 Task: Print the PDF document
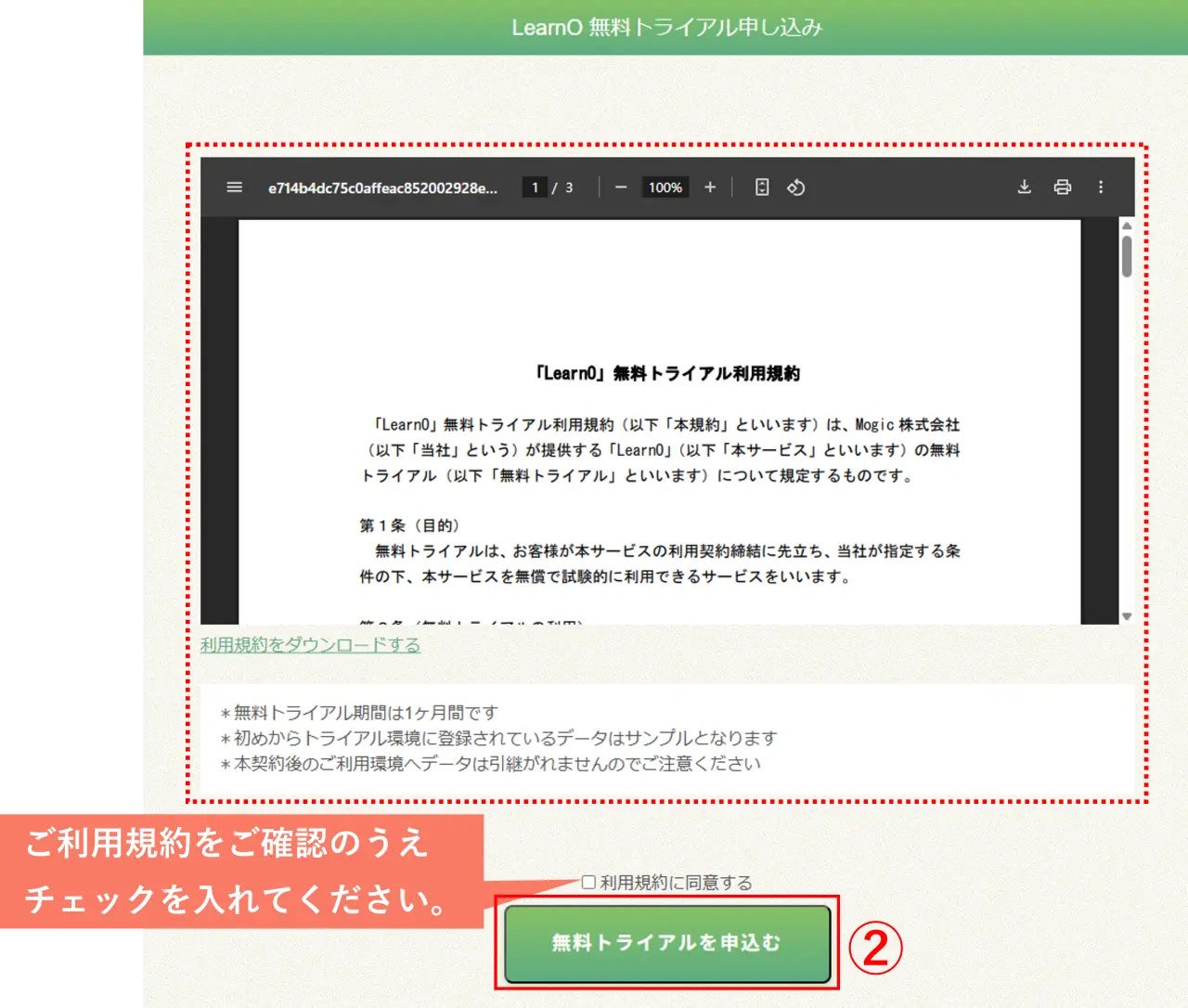[1063, 187]
